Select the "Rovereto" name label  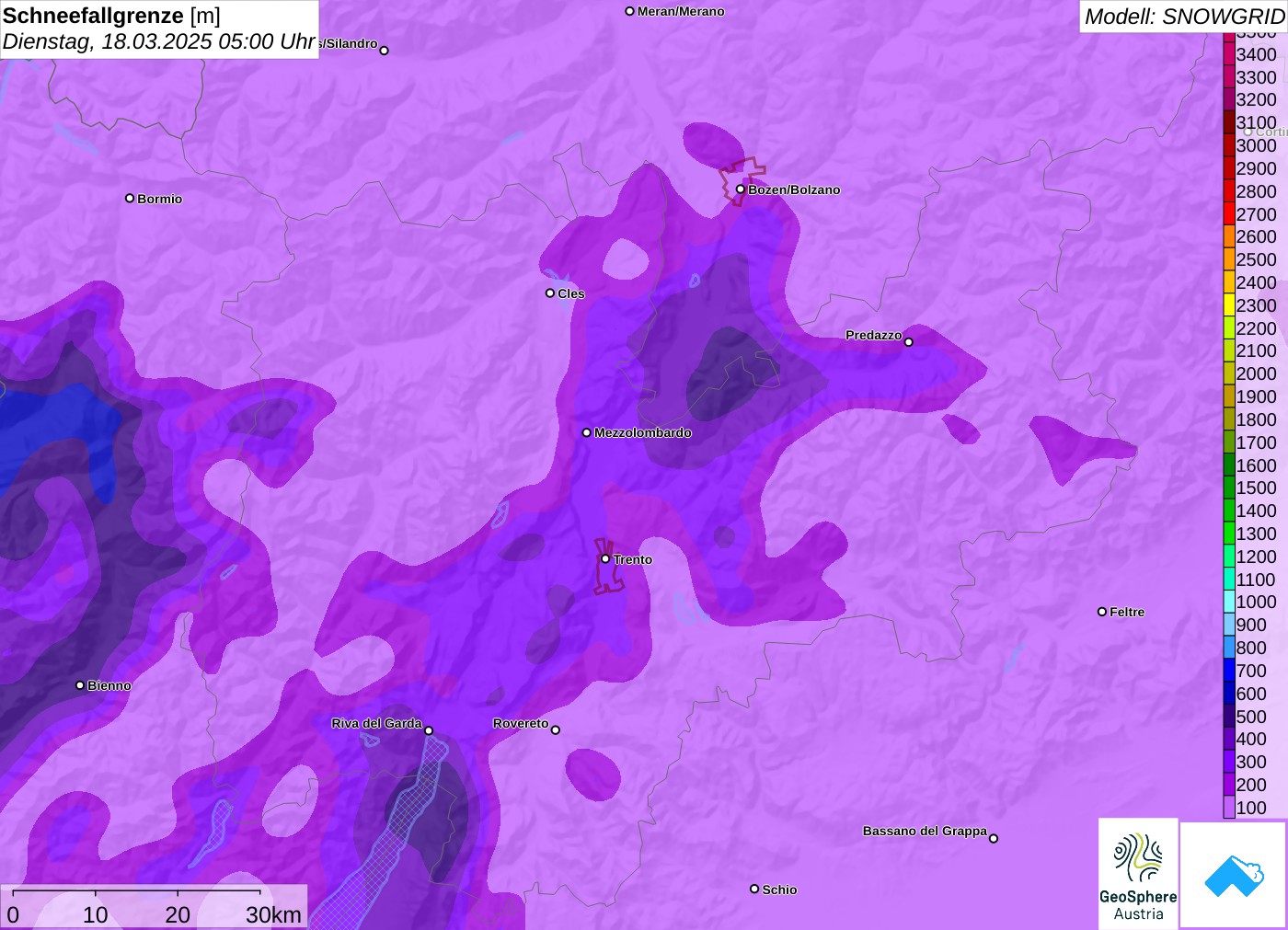point(521,723)
